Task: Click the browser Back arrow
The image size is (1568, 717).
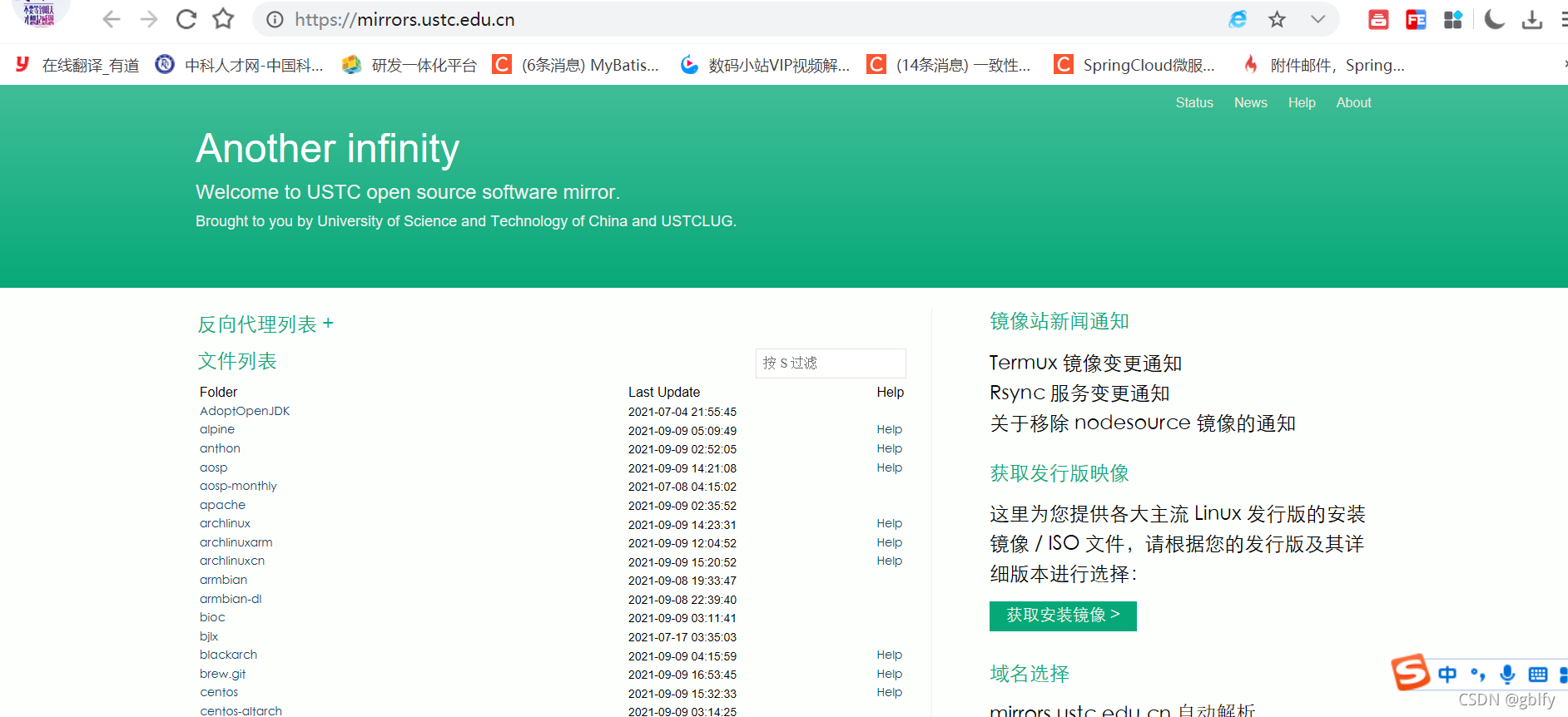Action: (112, 19)
